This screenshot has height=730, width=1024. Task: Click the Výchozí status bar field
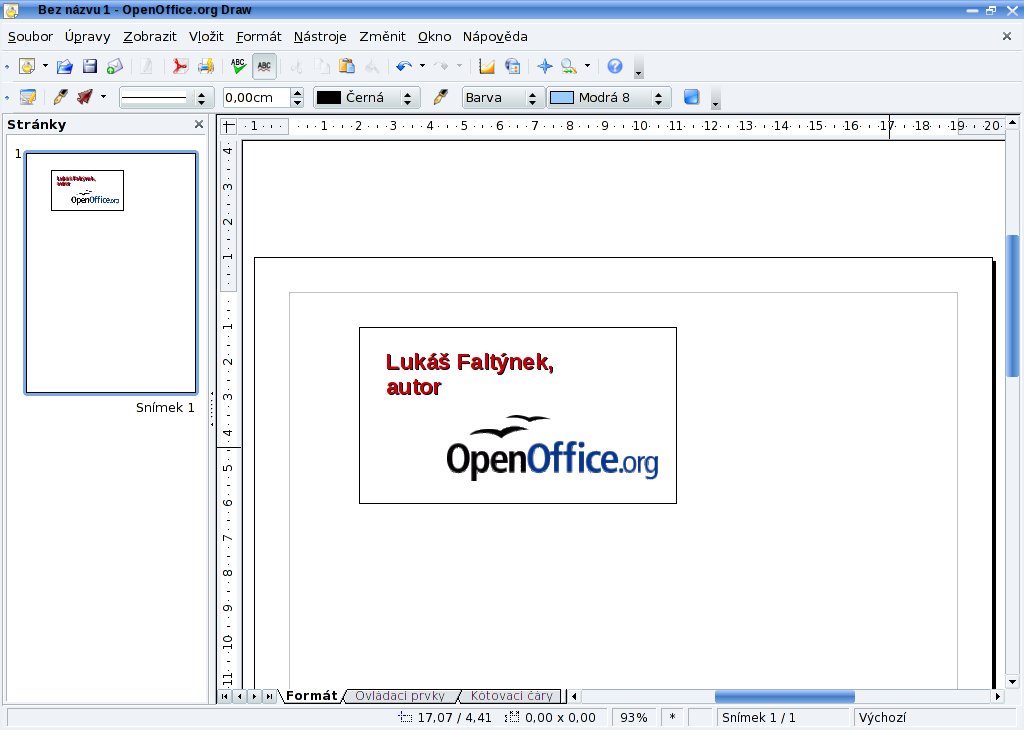[x=936, y=718]
